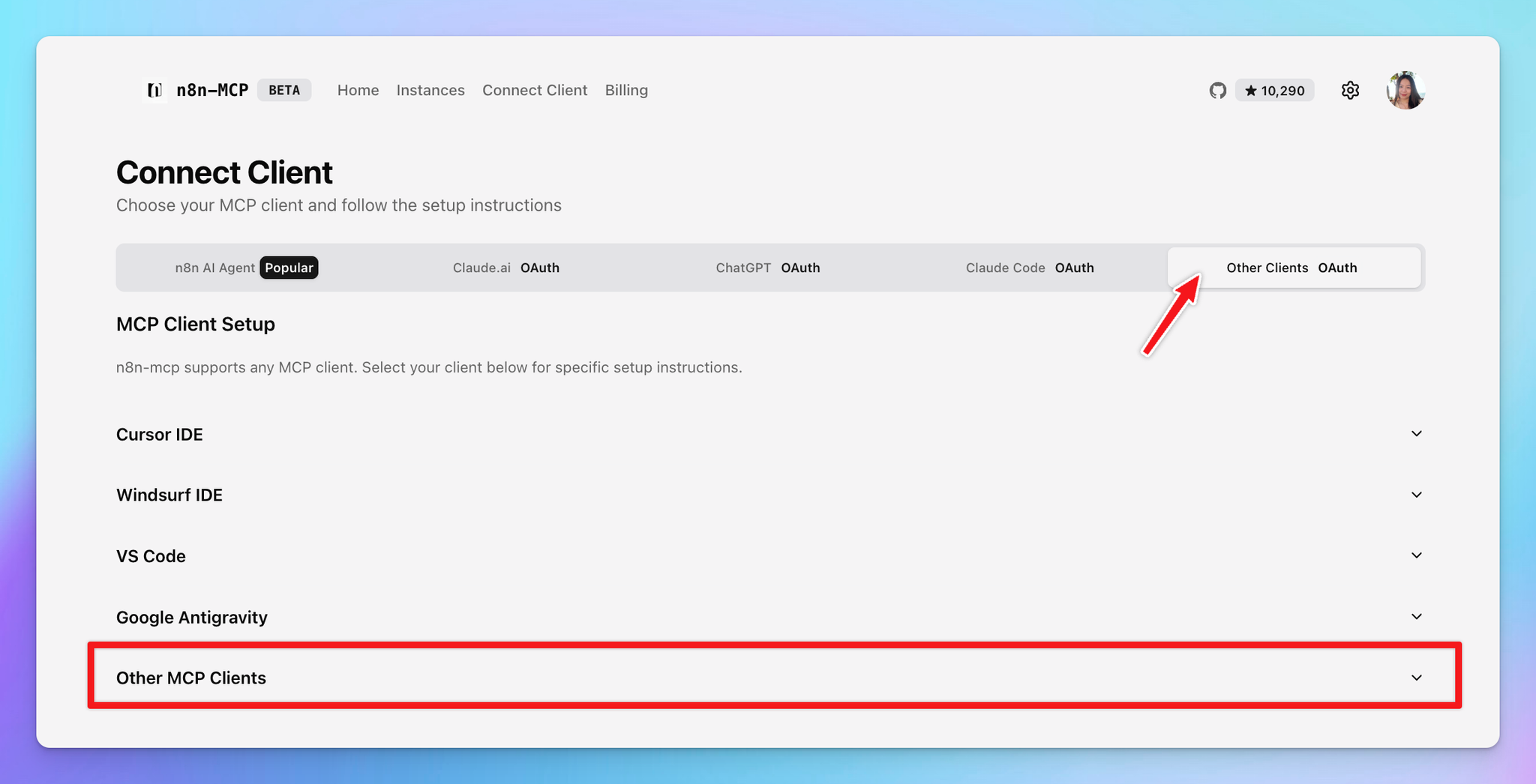Viewport: 1536px width, 784px height.
Task: Expand the Other MCP Clients section
Action: coord(770,678)
